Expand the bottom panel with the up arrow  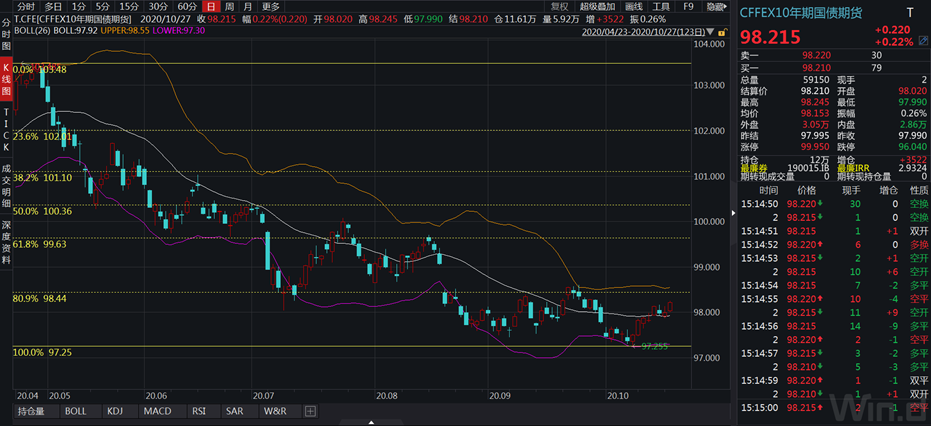tap(372, 422)
